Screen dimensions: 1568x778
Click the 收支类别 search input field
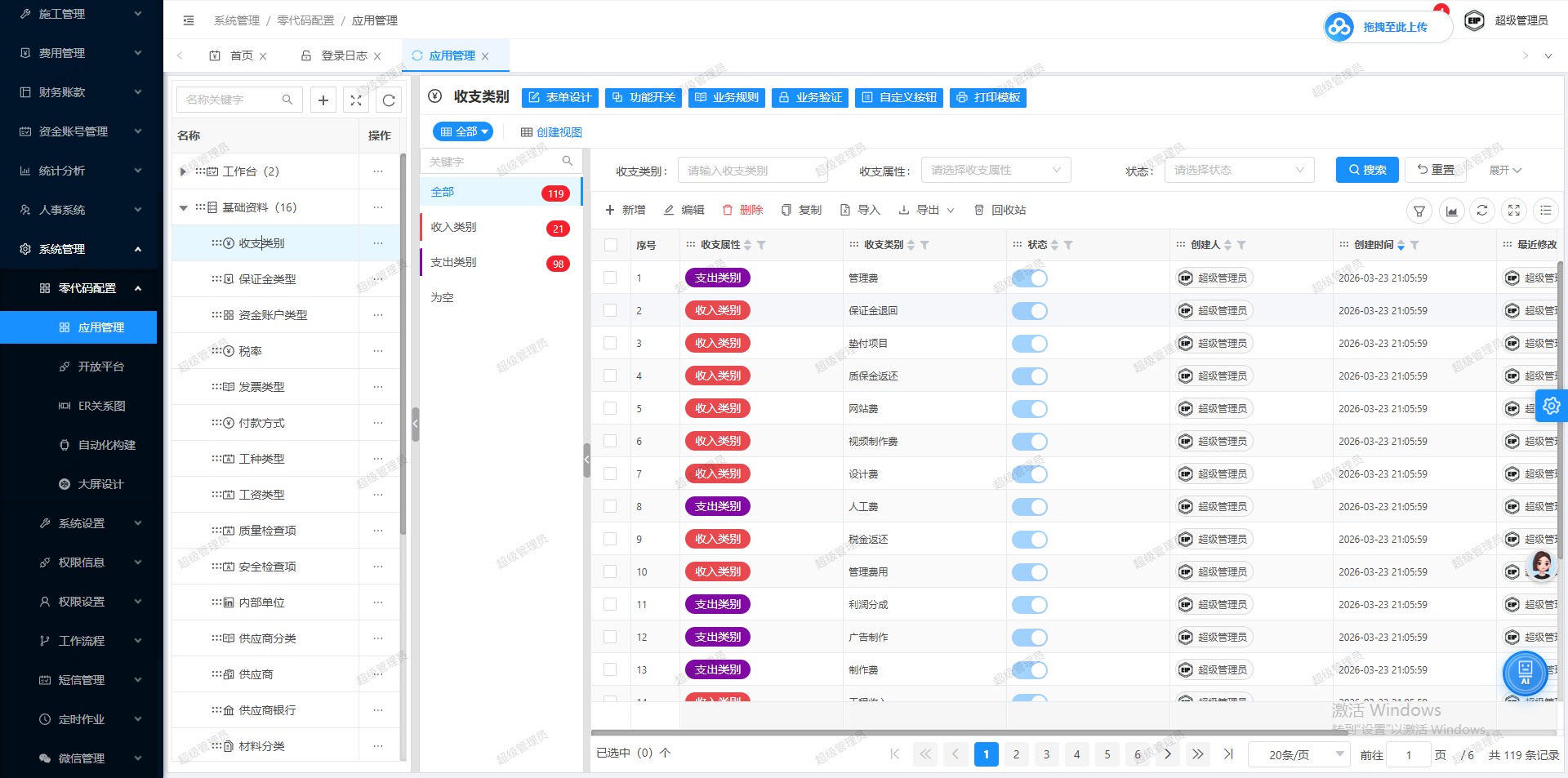752,170
